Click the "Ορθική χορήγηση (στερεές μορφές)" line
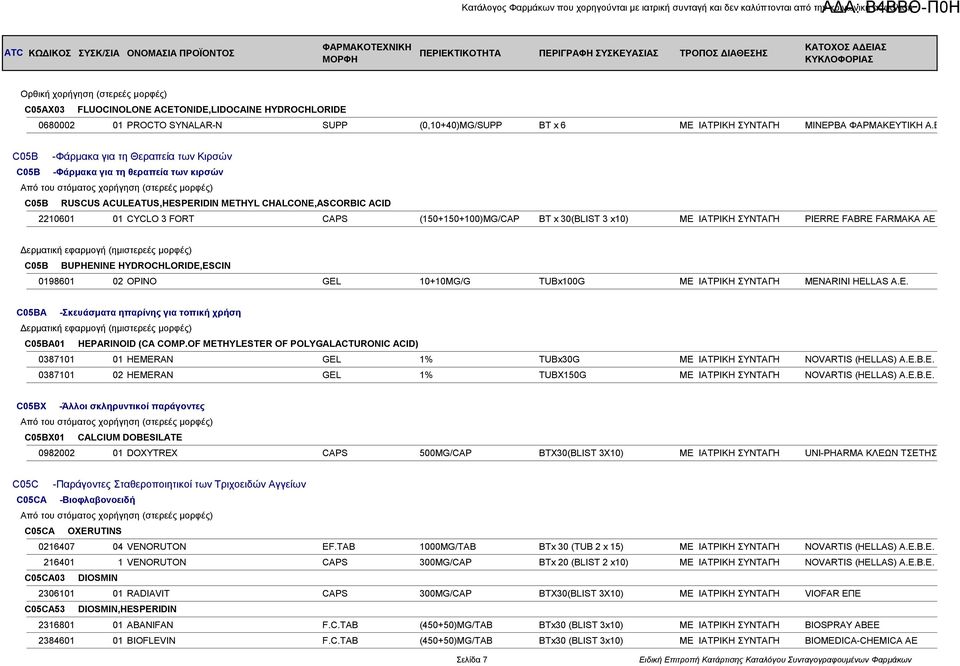 (94, 94)
